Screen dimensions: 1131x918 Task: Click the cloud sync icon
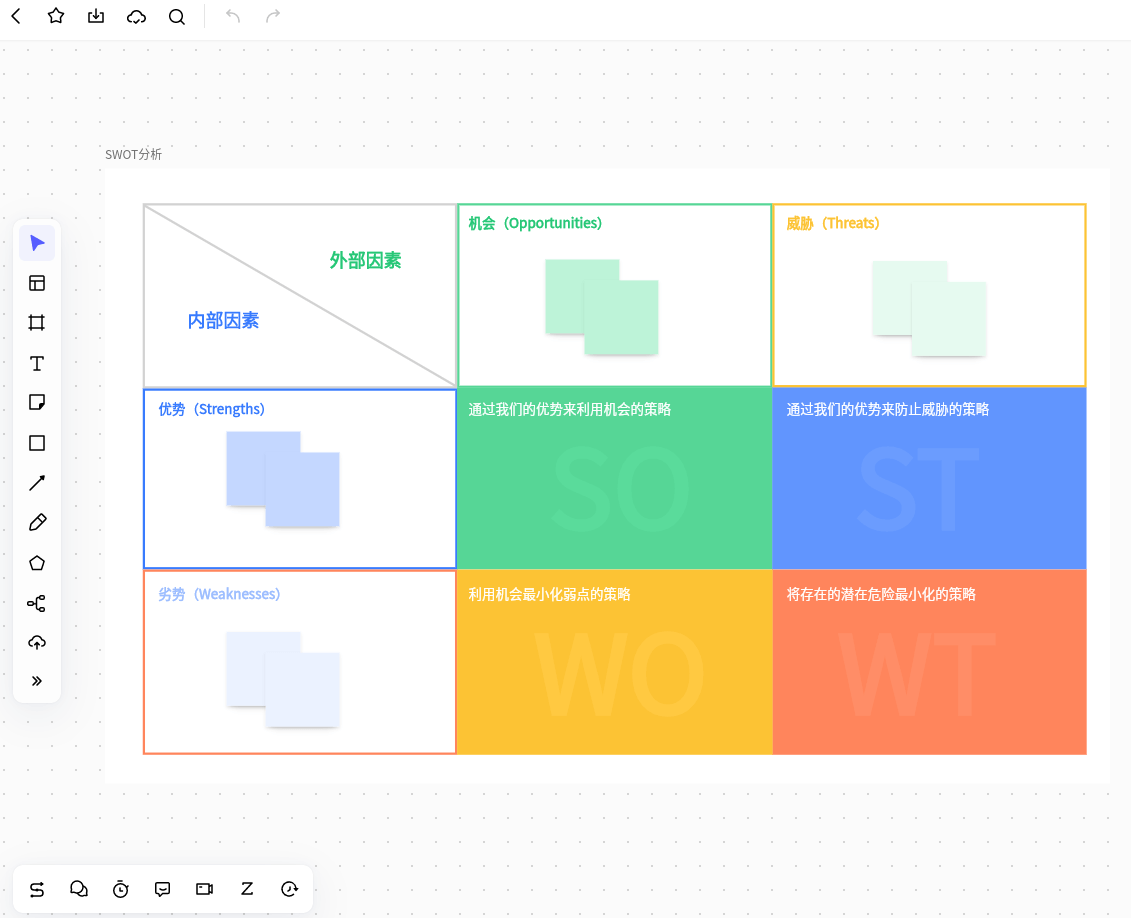pos(137,17)
